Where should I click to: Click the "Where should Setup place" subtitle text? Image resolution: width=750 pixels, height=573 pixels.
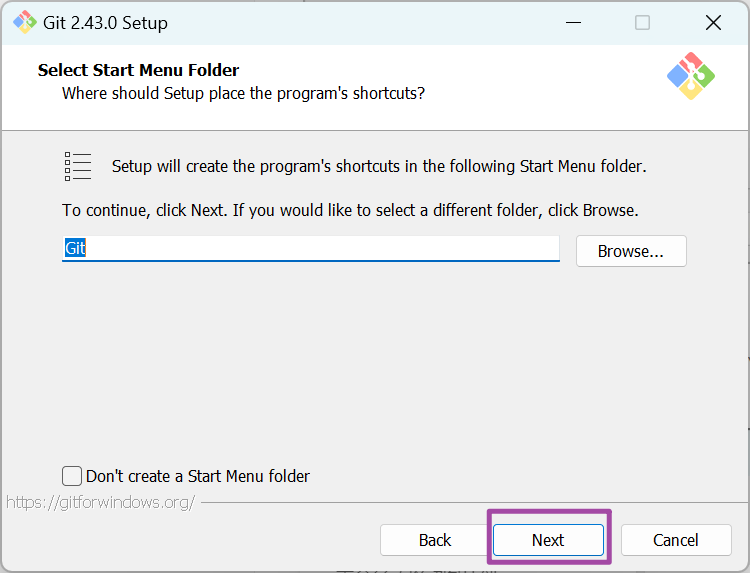coord(243,93)
